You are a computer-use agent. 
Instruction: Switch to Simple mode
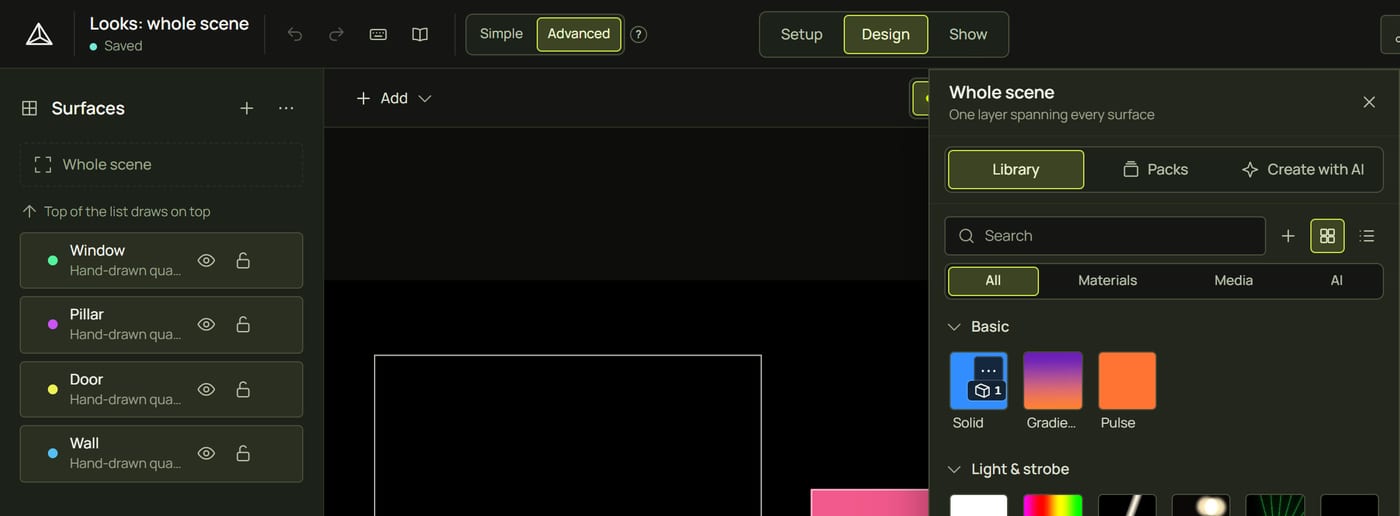[x=501, y=34]
